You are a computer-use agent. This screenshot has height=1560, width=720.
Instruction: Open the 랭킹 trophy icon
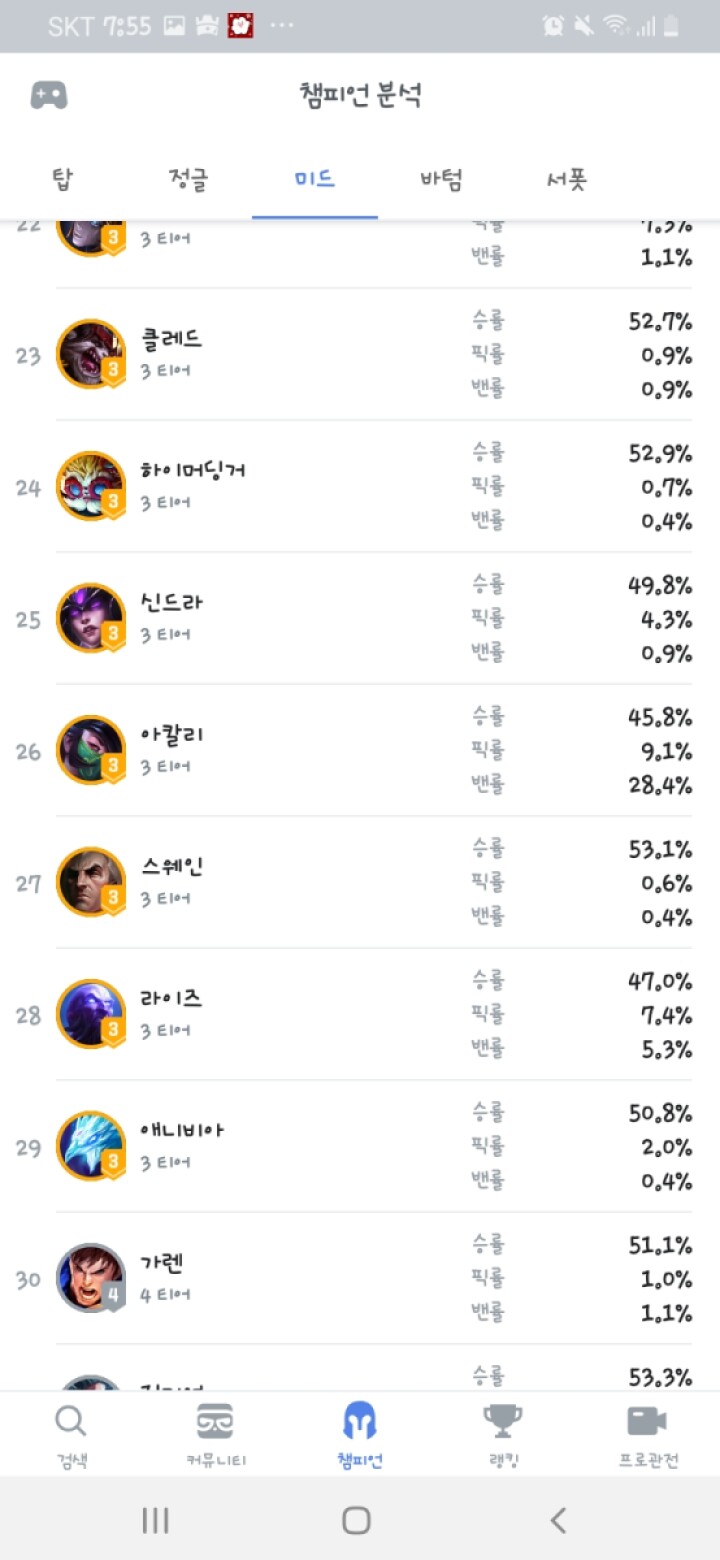[x=503, y=1421]
